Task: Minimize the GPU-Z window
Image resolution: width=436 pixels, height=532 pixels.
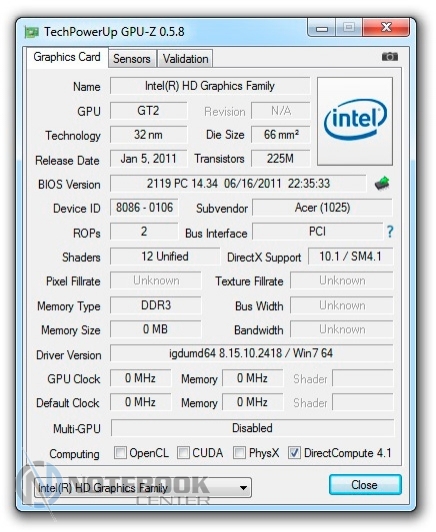Action: point(322,27)
